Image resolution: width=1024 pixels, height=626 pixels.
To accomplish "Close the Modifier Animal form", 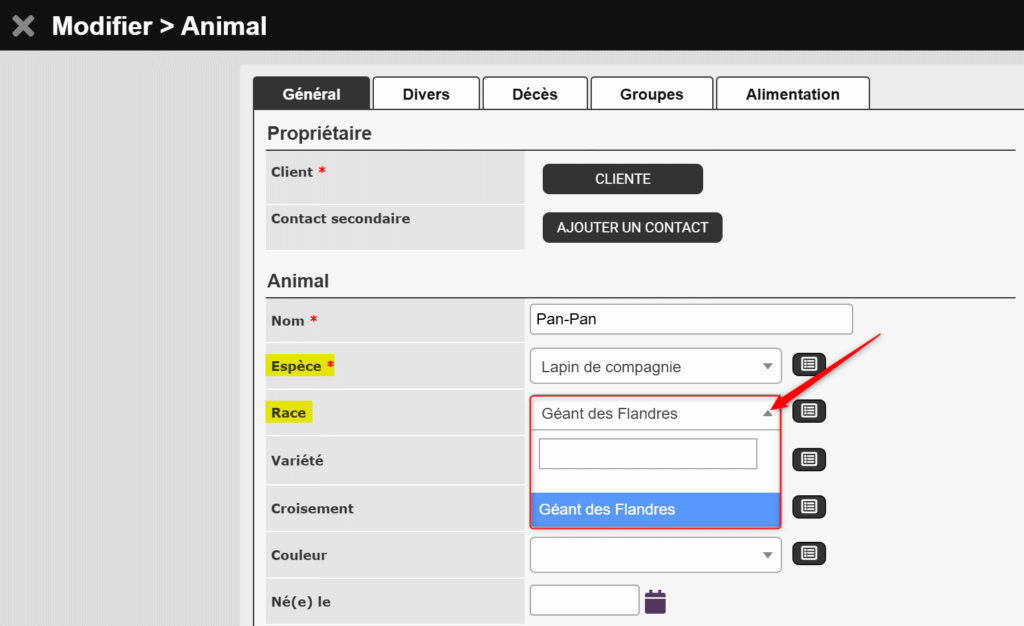I will pos(23,26).
